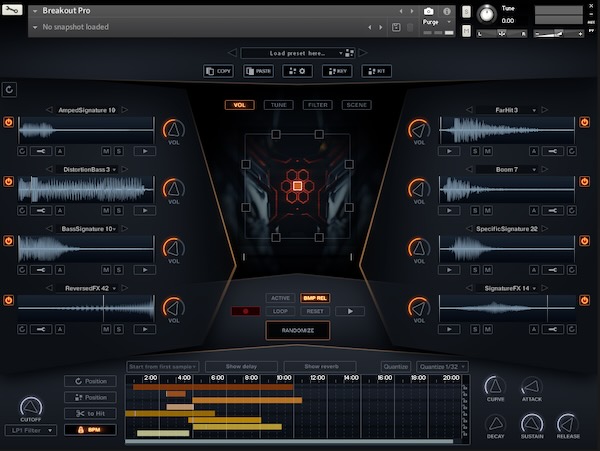Click the A button under the Boom 7 waveform
Screen dimensions: 600x451
[x=534, y=210]
